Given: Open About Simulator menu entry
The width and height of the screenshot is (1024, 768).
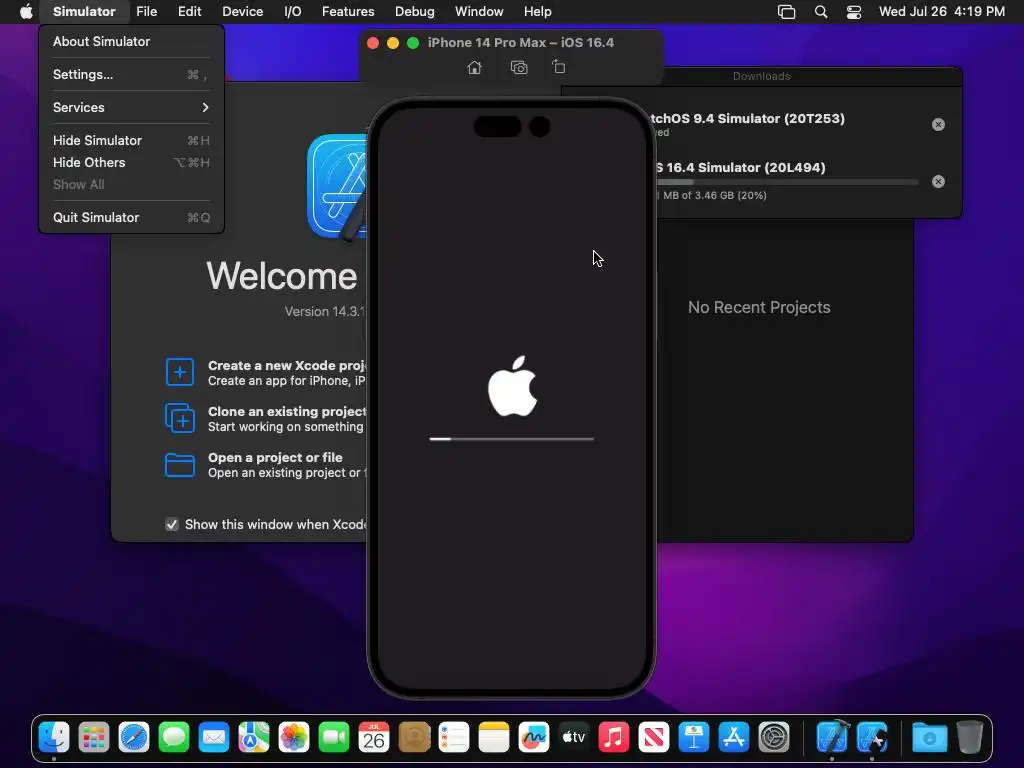Looking at the screenshot, I should tap(131, 41).
